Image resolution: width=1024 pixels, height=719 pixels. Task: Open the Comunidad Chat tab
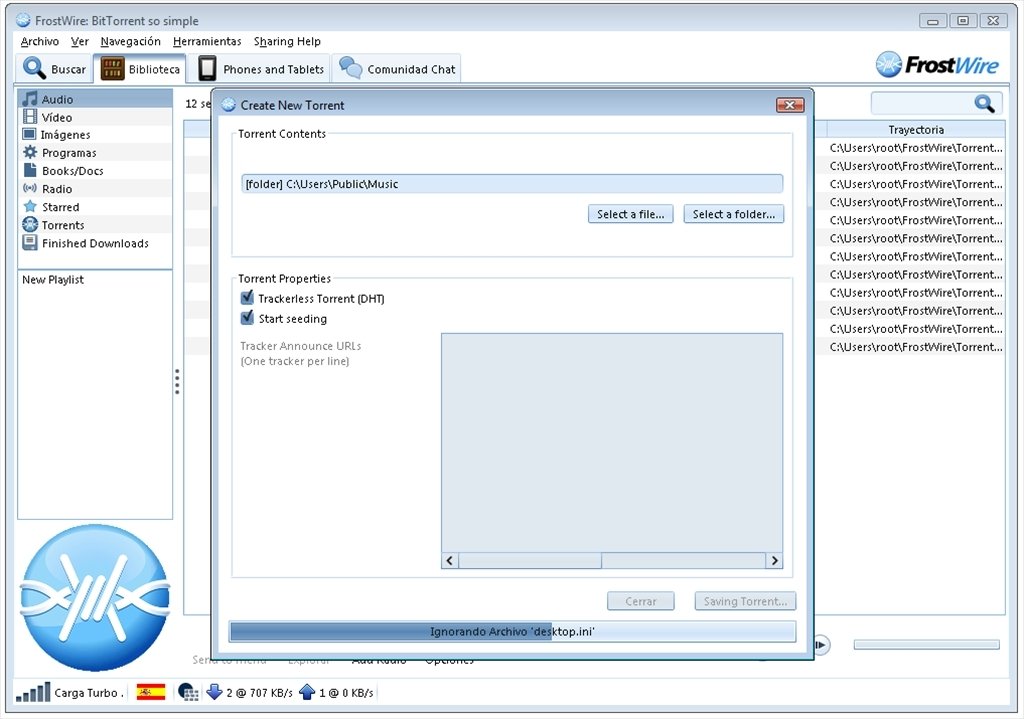coord(397,69)
